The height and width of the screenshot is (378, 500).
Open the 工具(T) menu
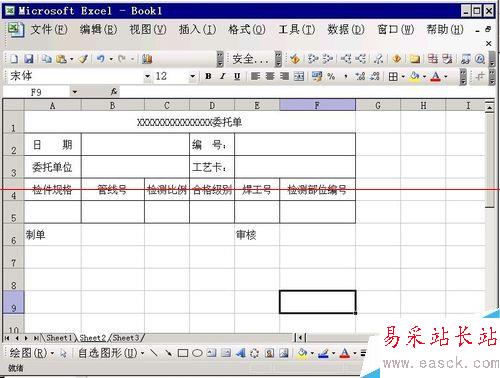(297, 30)
